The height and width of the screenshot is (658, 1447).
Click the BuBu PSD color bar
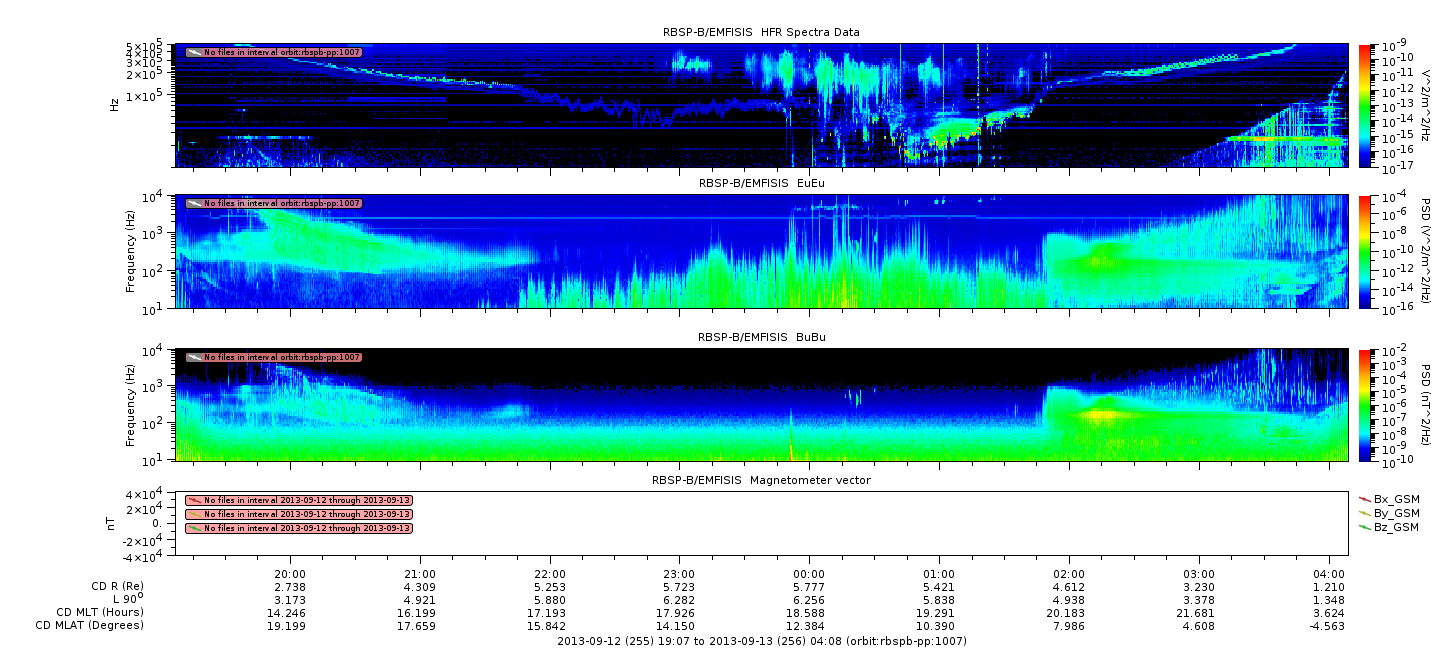1364,404
